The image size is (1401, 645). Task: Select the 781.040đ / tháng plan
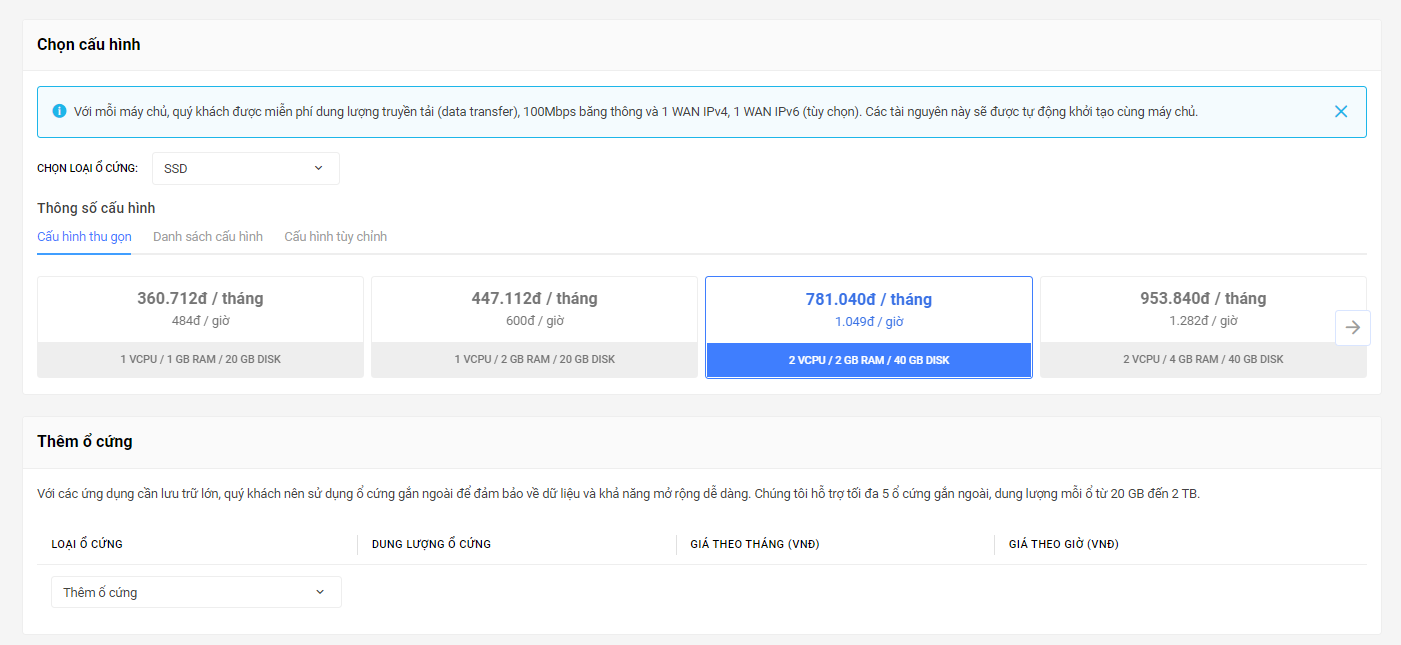point(869,327)
